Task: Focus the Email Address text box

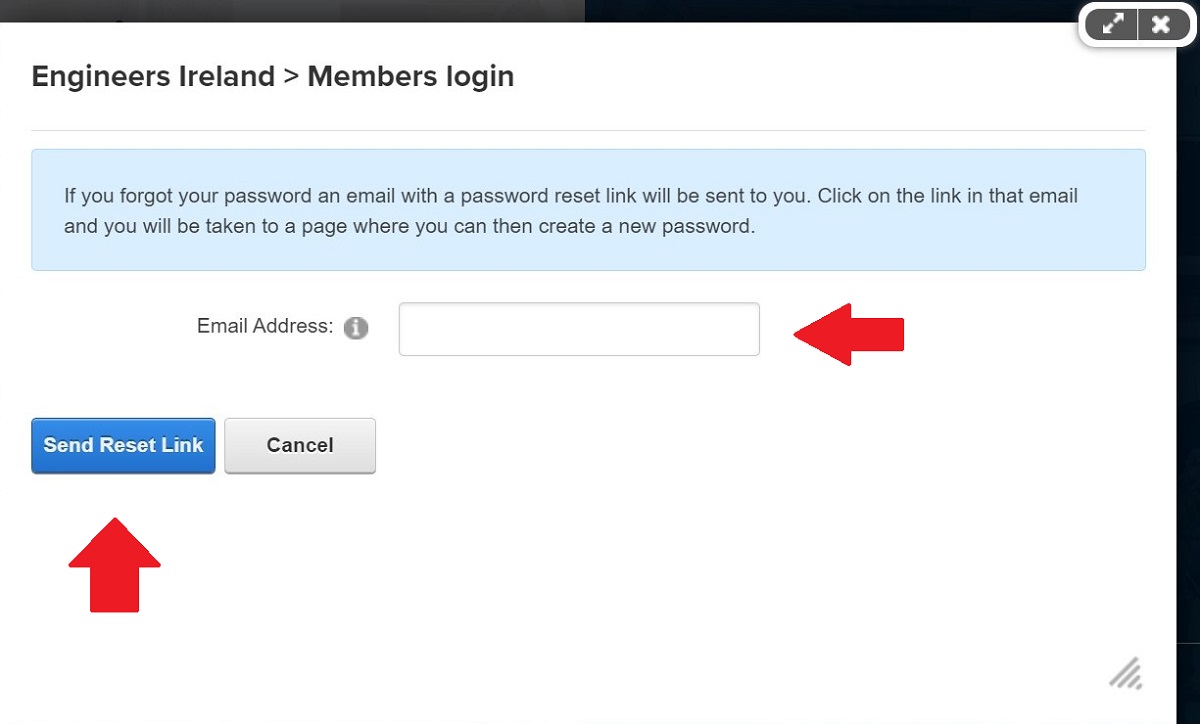Action: (x=579, y=329)
